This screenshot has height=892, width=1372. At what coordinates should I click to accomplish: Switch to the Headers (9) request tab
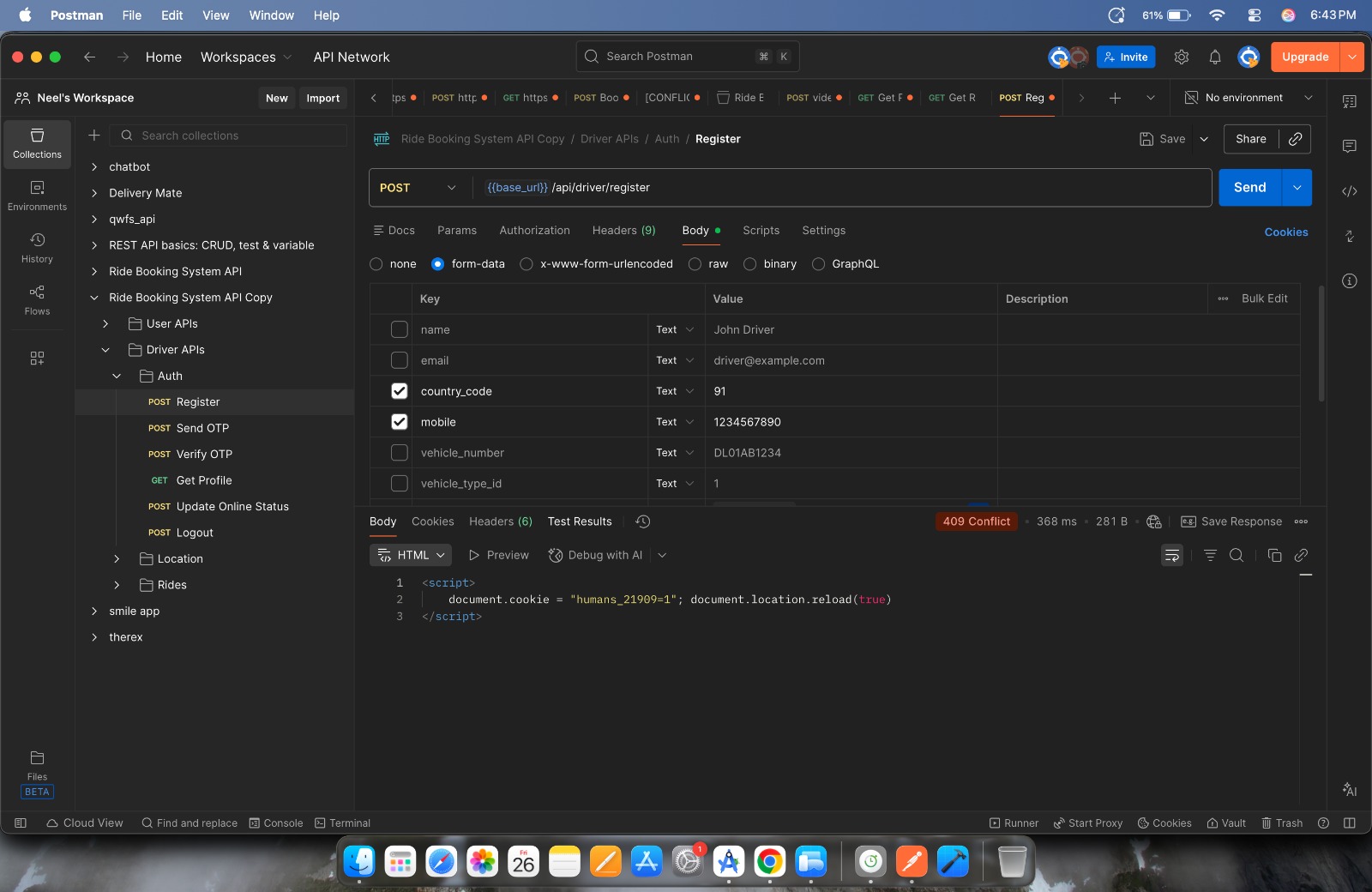click(623, 231)
